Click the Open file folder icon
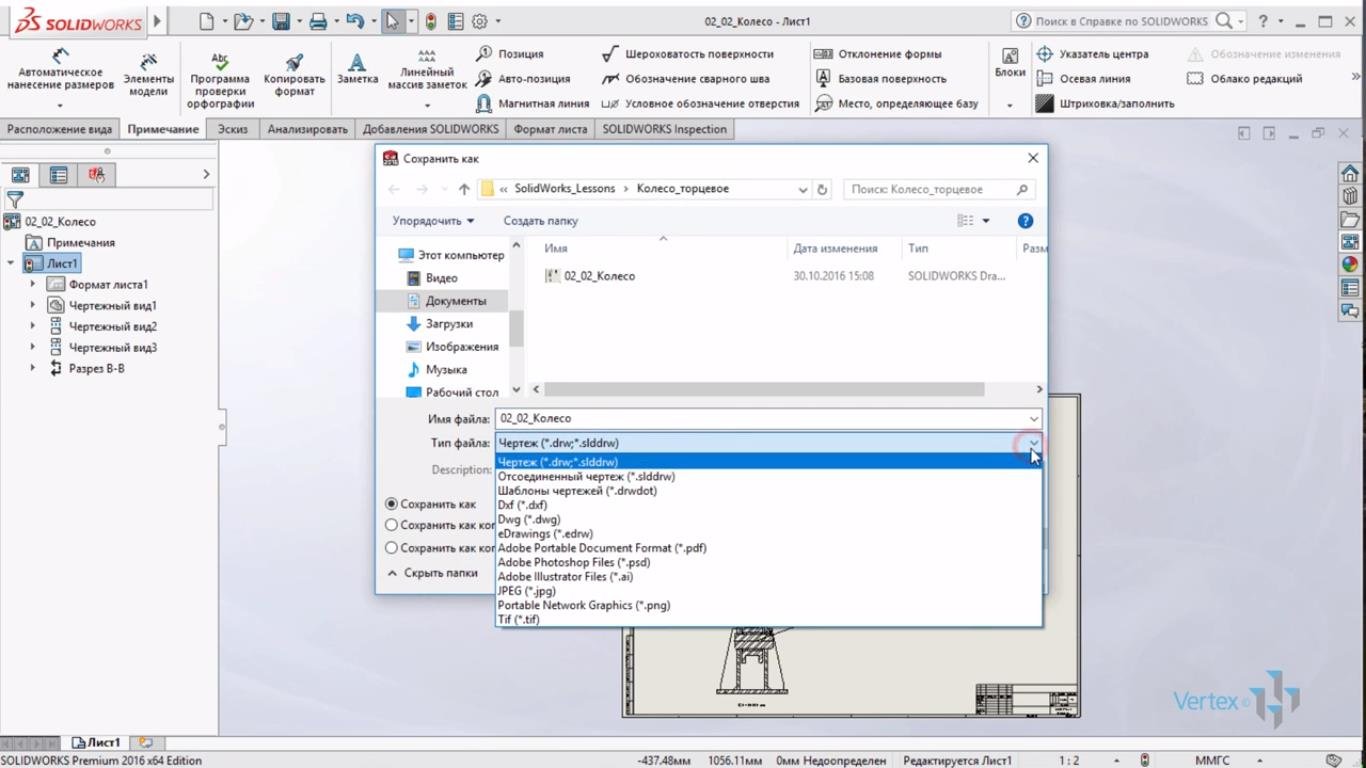The width and height of the screenshot is (1366, 768). 242,21
